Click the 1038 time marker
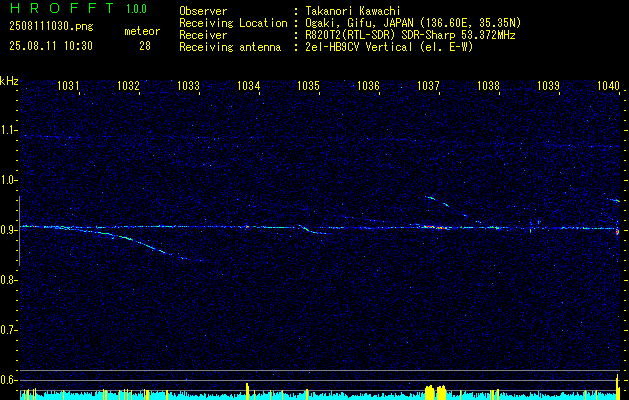This screenshot has height=400, width=629. tap(488, 85)
